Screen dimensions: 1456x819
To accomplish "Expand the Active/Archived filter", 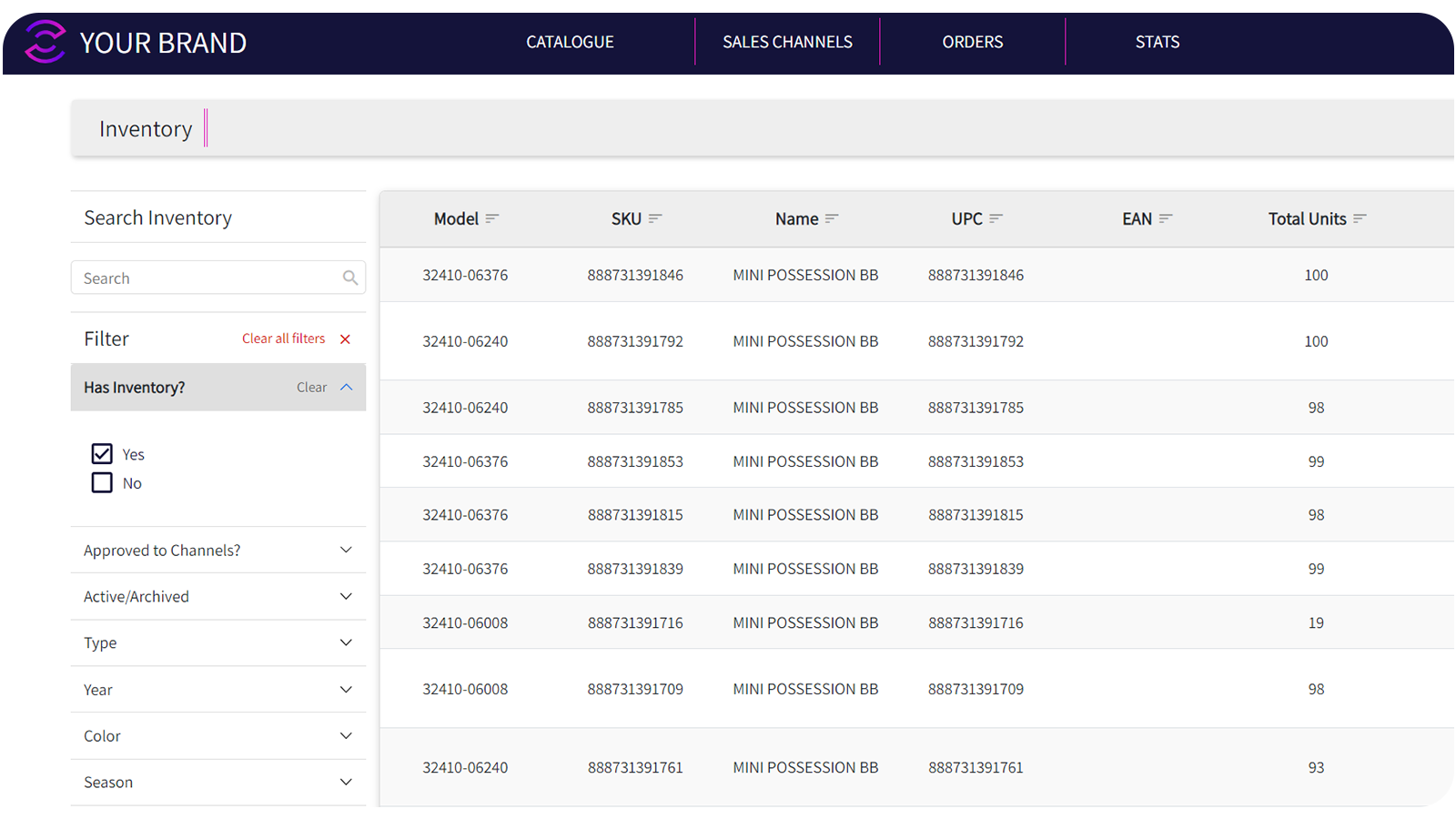I will point(346,596).
